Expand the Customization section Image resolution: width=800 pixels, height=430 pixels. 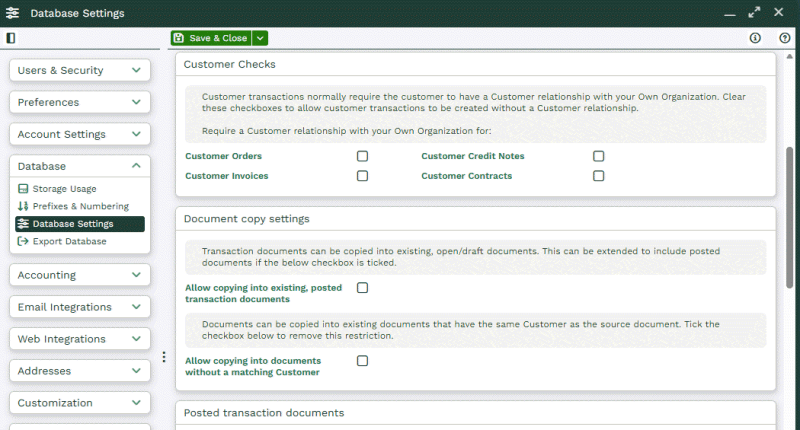pos(80,403)
